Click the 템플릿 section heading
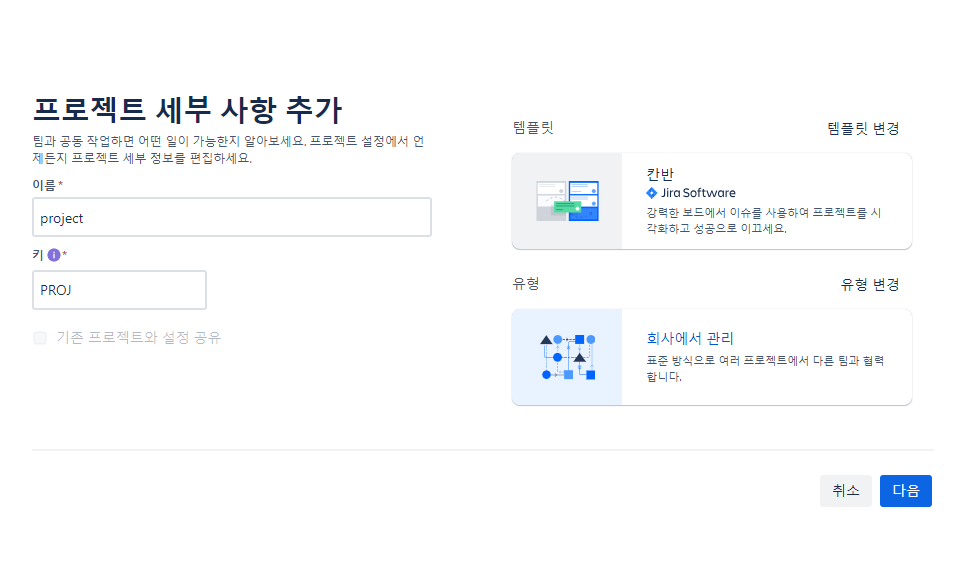964x568 pixels. (533, 128)
